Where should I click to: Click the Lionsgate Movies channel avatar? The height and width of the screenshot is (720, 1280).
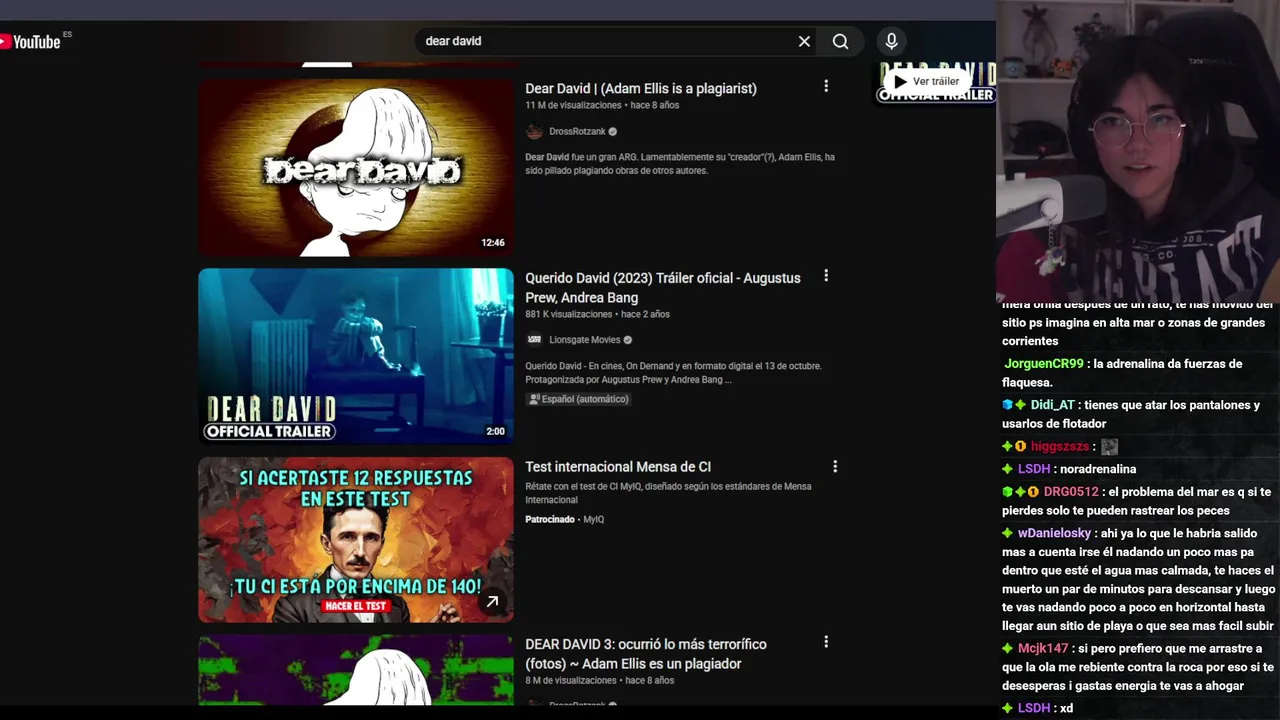[x=534, y=340]
